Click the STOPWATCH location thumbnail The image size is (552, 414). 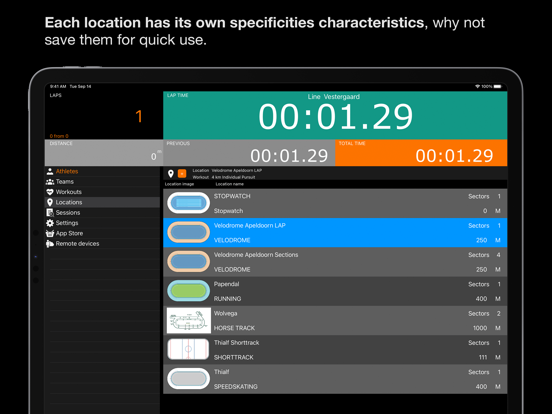pos(189,203)
